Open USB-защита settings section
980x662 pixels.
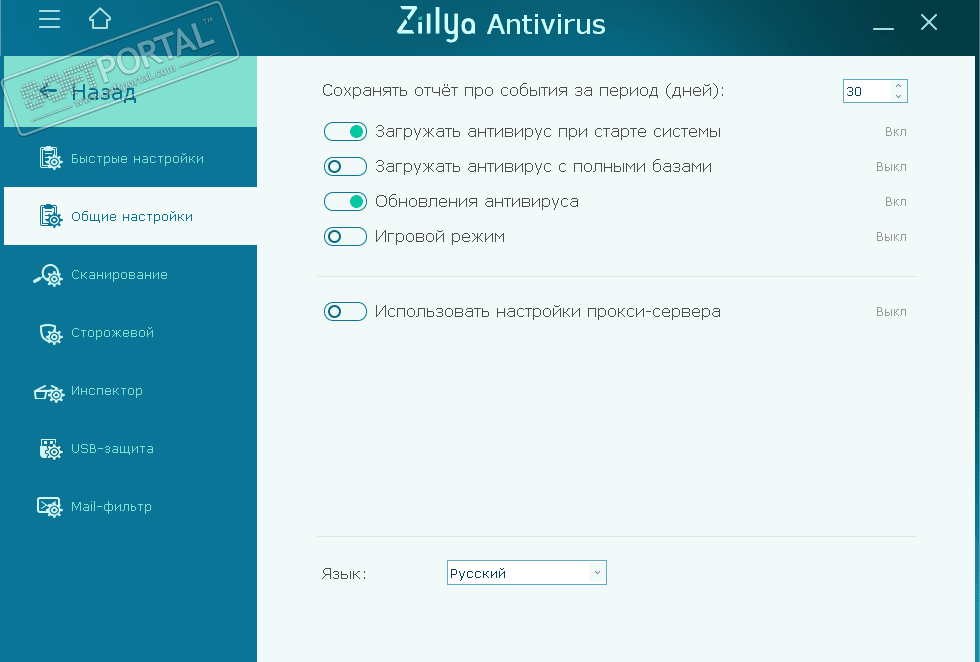pos(130,449)
